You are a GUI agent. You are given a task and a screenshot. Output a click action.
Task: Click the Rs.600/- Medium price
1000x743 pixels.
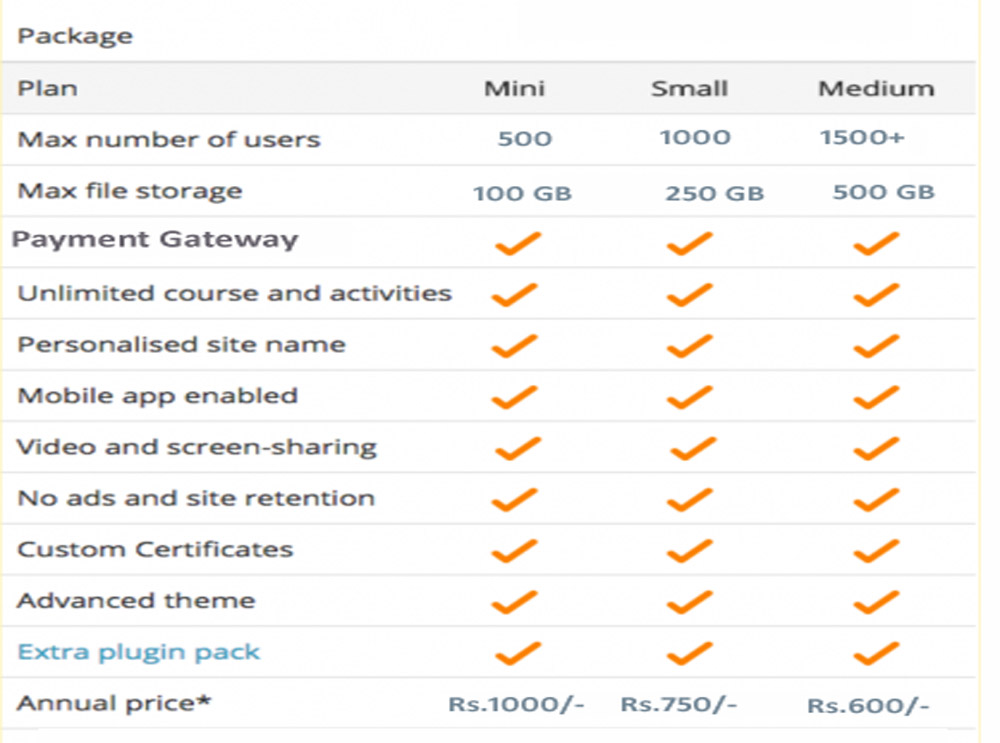point(868,706)
